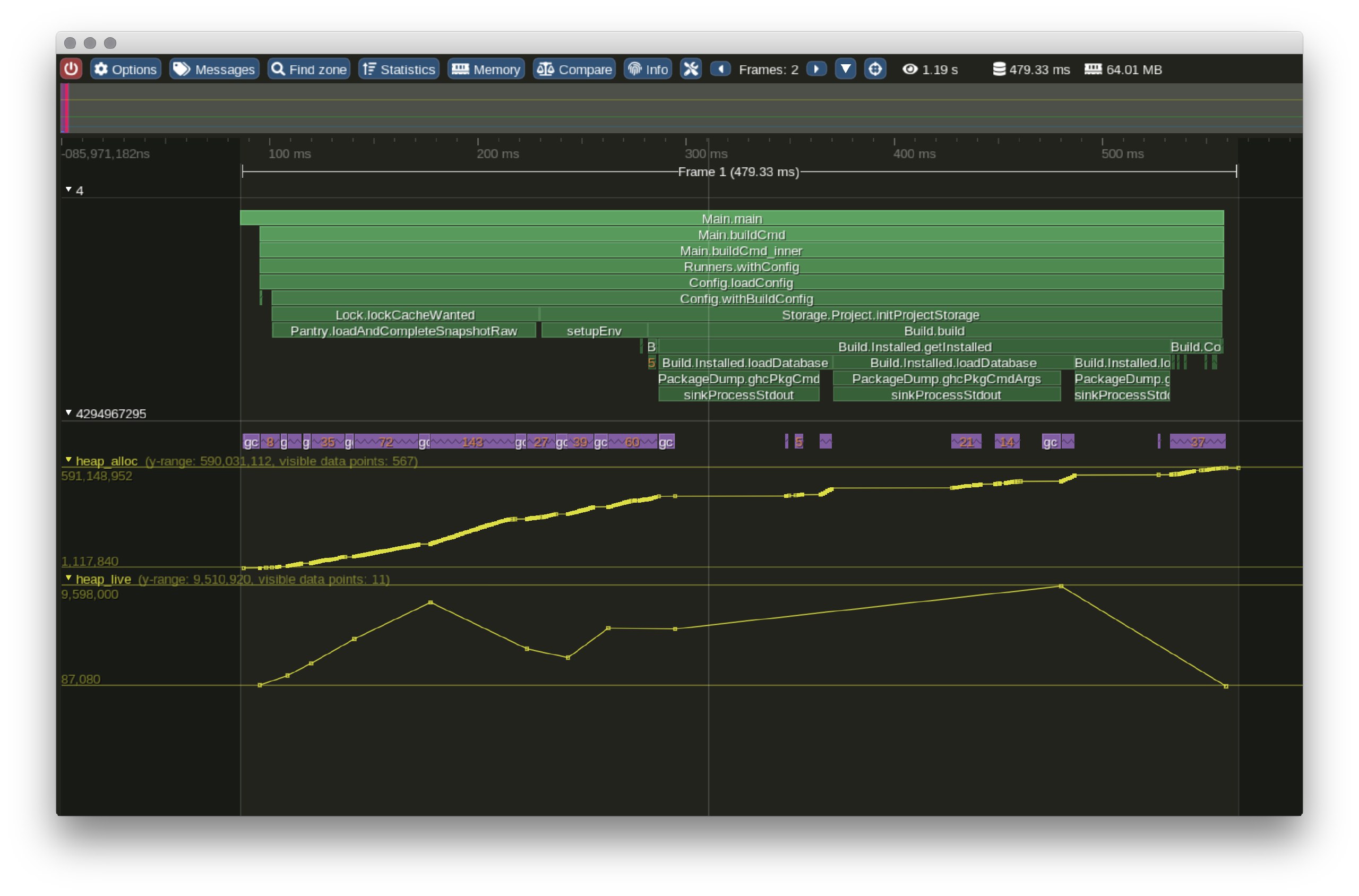Image resolution: width=1359 pixels, height=896 pixels.
Task: Open the Memory window
Action: coord(486,69)
